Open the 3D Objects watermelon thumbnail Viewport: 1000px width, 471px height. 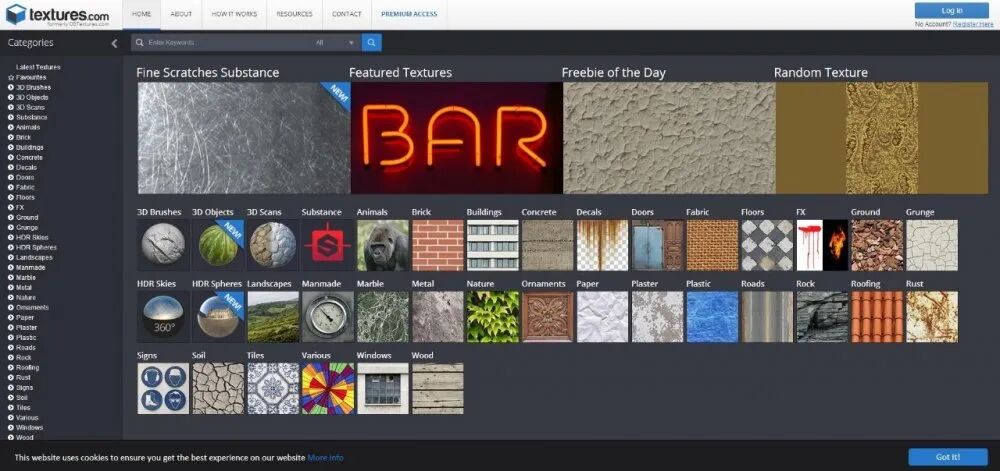pos(218,245)
